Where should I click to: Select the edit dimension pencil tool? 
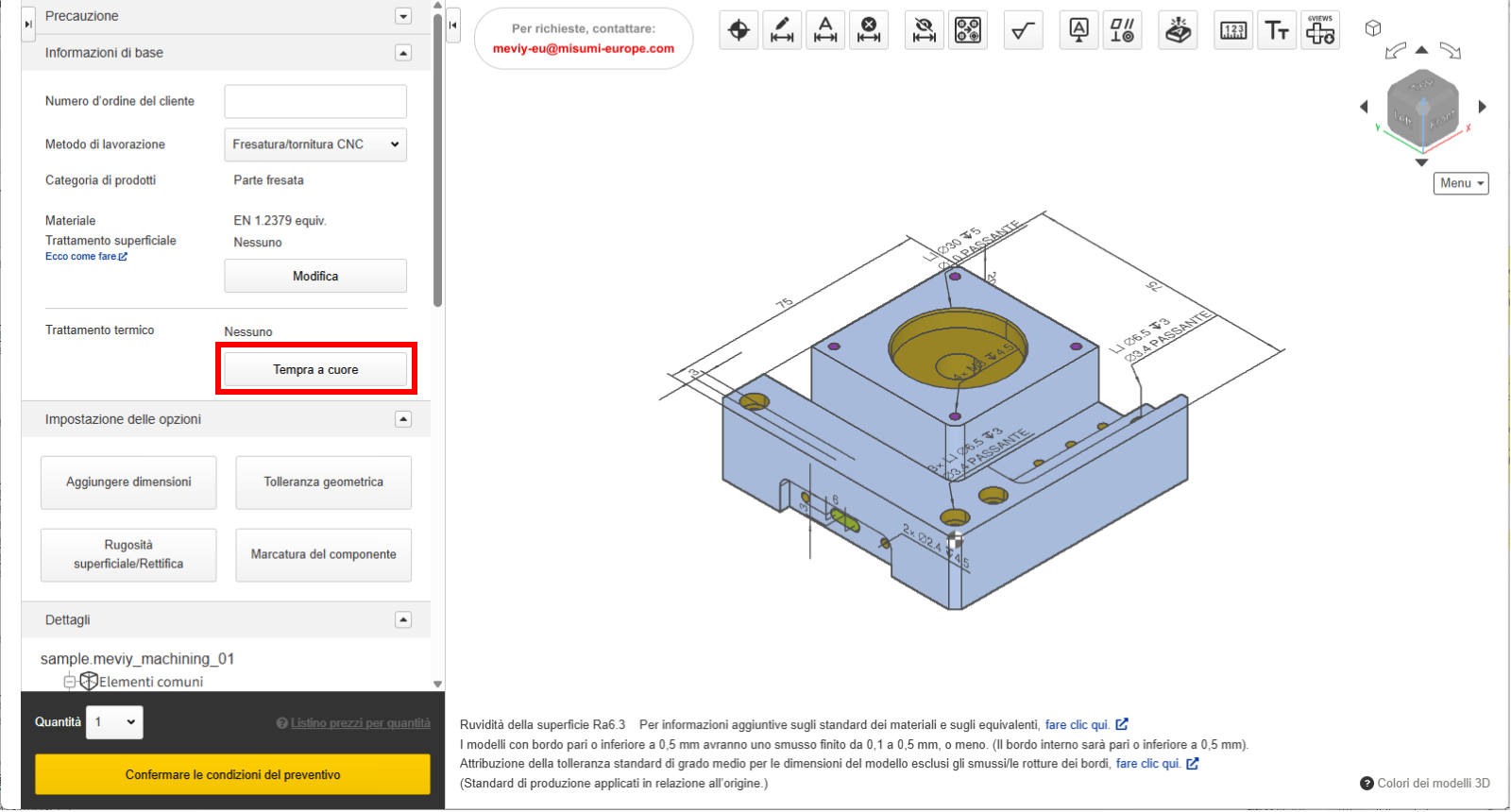coord(782,30)
